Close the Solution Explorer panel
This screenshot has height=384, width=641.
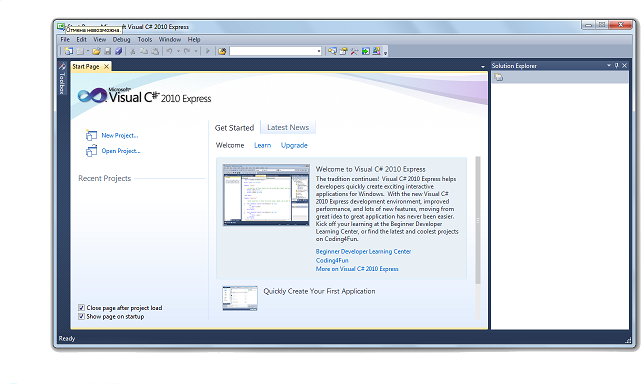[x=624, y=65]
